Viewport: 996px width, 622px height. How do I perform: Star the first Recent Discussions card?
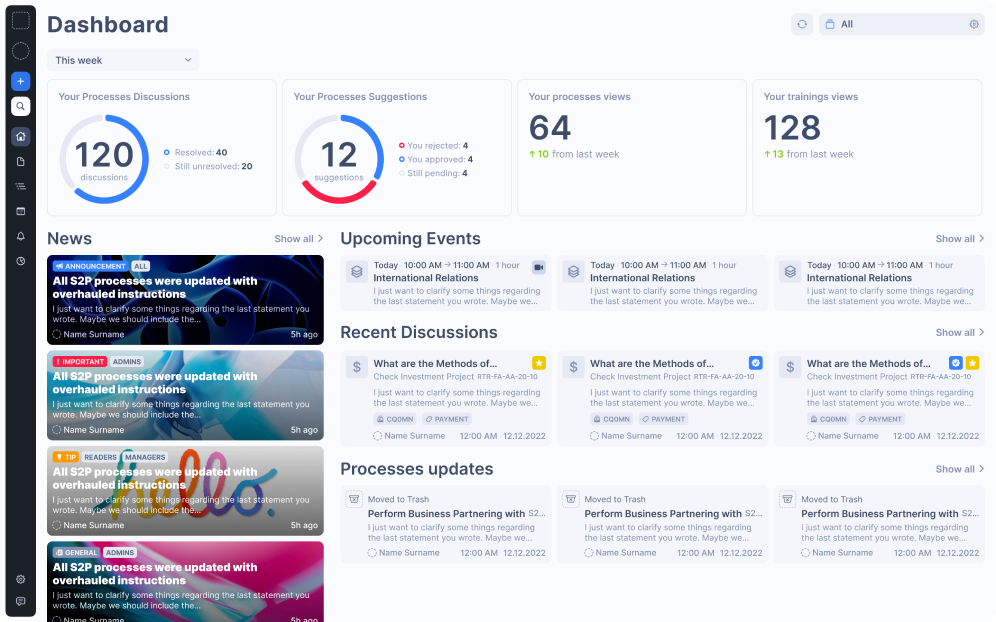tap(538, 362)
